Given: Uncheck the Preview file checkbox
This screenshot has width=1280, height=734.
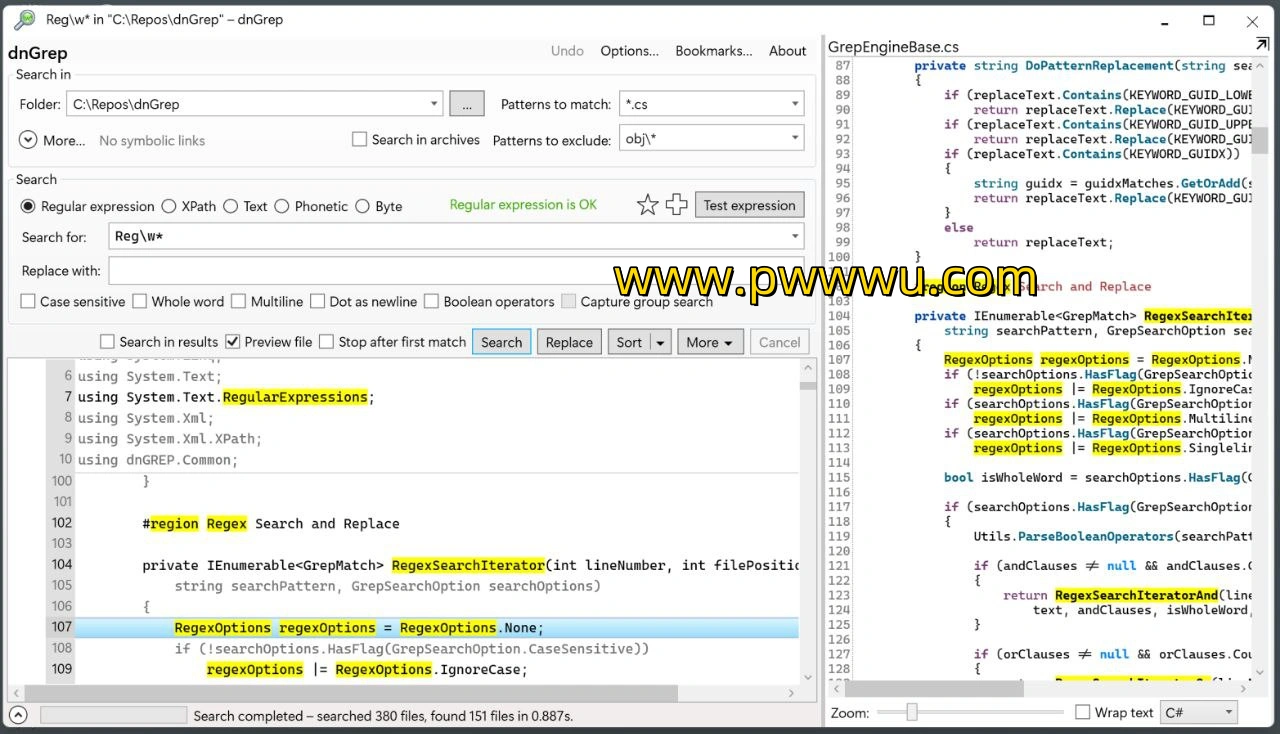Looking at the screenshot, I should click(x=233, y=342).
